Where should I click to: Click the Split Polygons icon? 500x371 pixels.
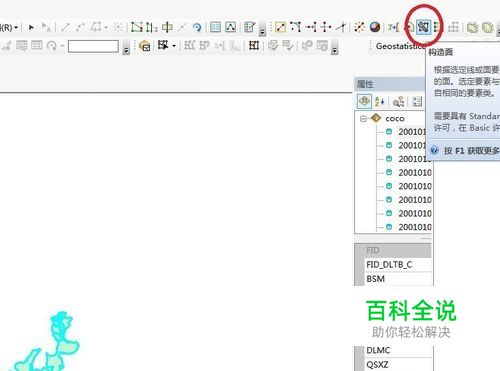pyautogui.click(x=438, y=27)
